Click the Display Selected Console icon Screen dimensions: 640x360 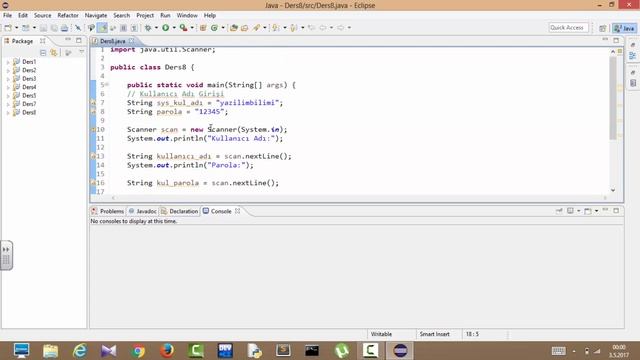[570, 211]
